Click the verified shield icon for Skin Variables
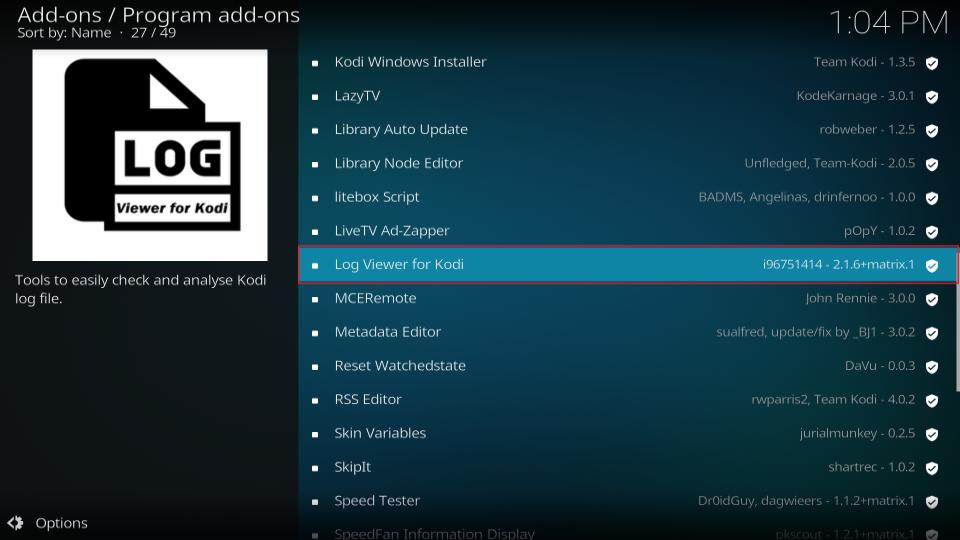The height and width of the screenshot is (540, 960). pyautogui.click(x=932, y=434)
